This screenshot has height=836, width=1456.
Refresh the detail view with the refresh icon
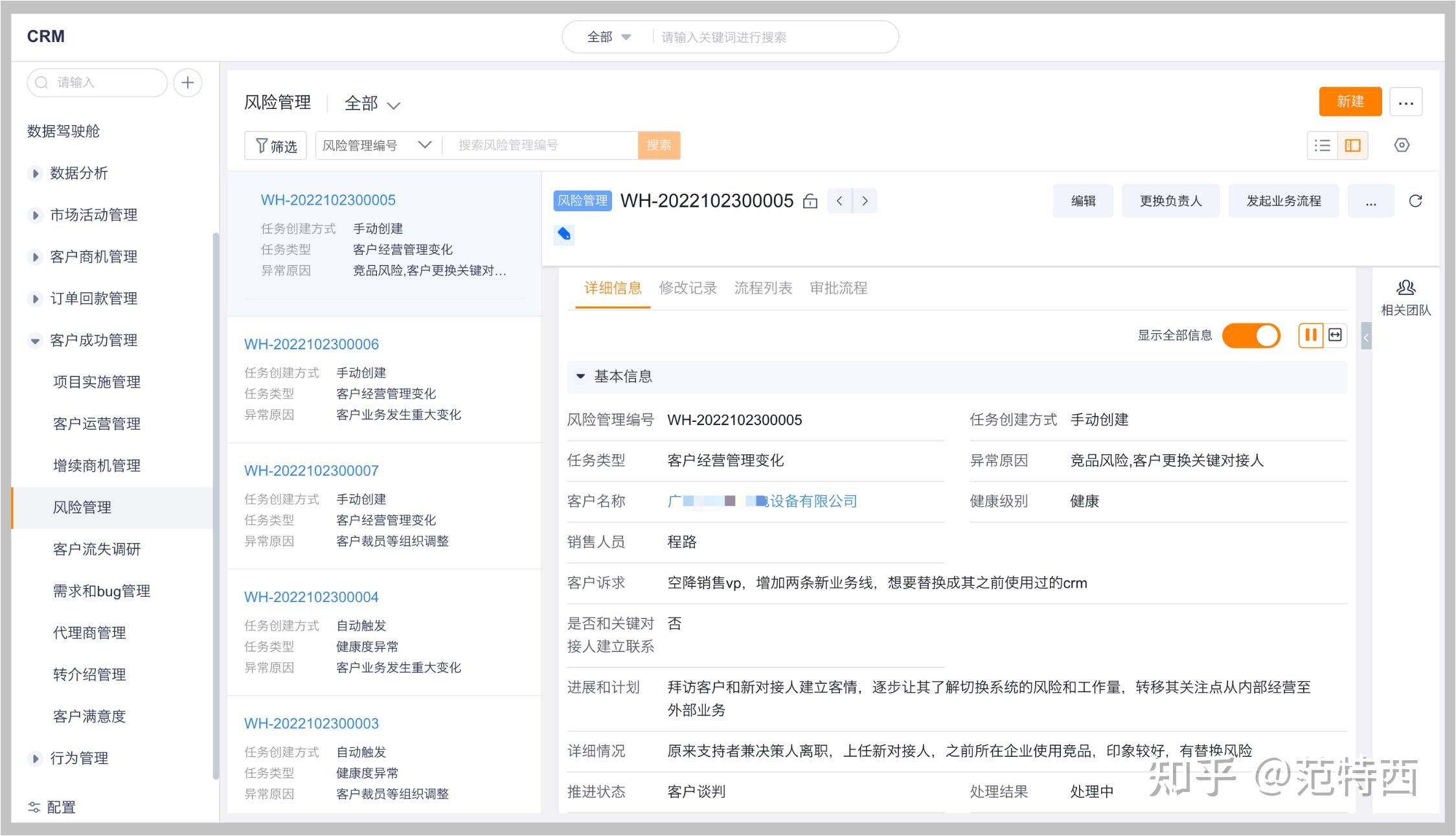1416,201
